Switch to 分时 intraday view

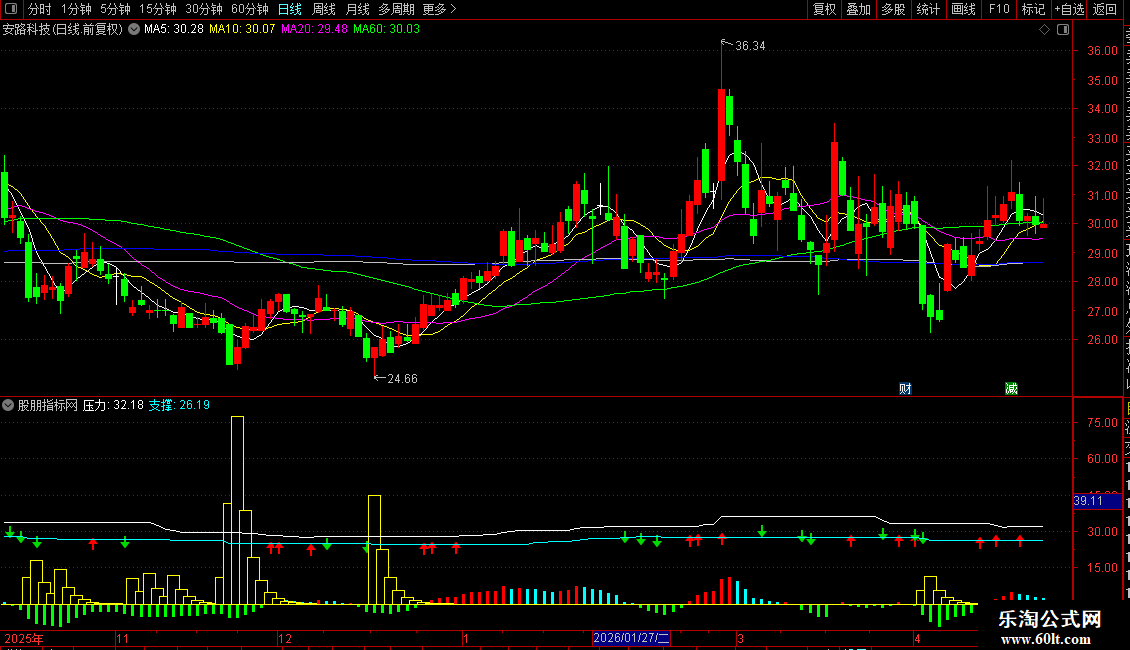coord(40,9)
